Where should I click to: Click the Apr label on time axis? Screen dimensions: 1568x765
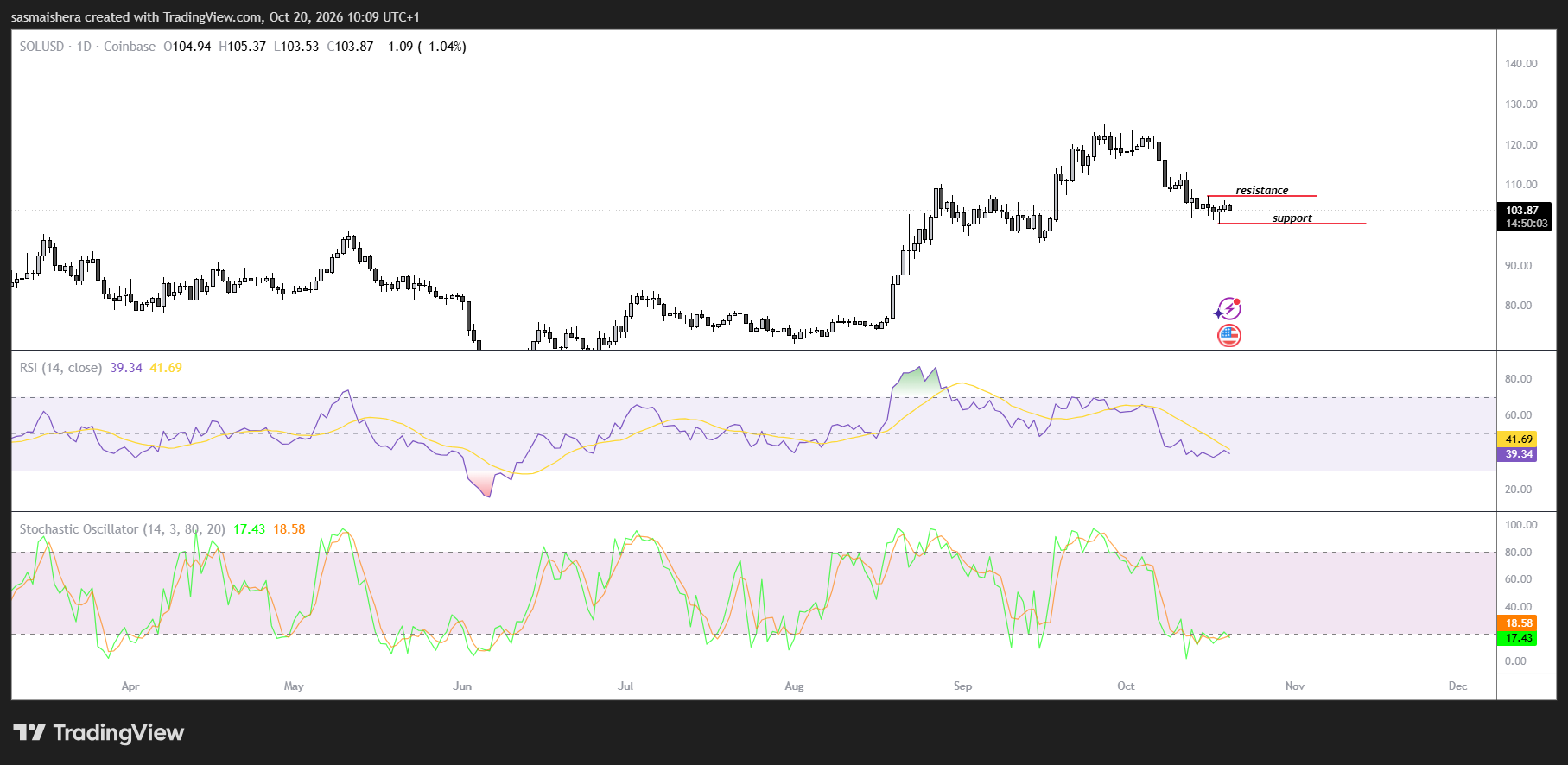coord(130,686)
